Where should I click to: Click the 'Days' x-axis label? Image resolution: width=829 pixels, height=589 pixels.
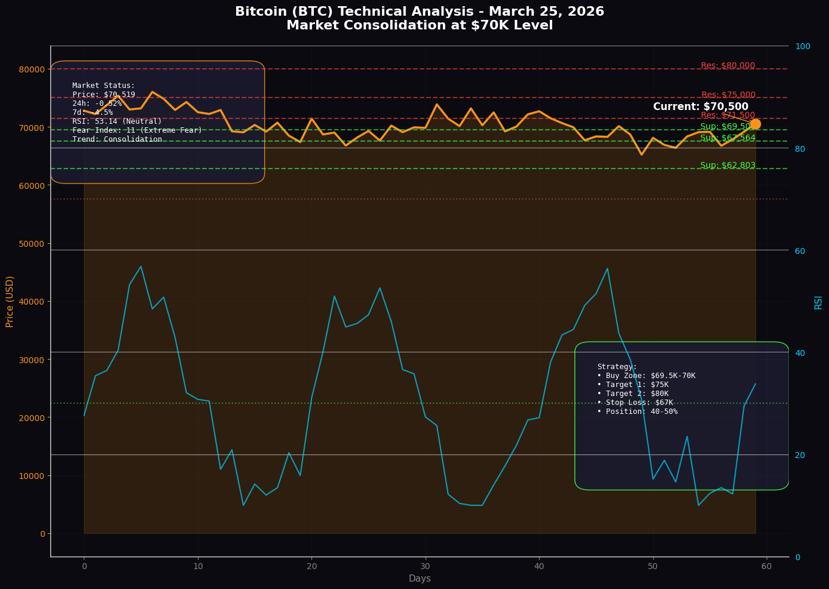pyautogui.click(x=419, y=578)
